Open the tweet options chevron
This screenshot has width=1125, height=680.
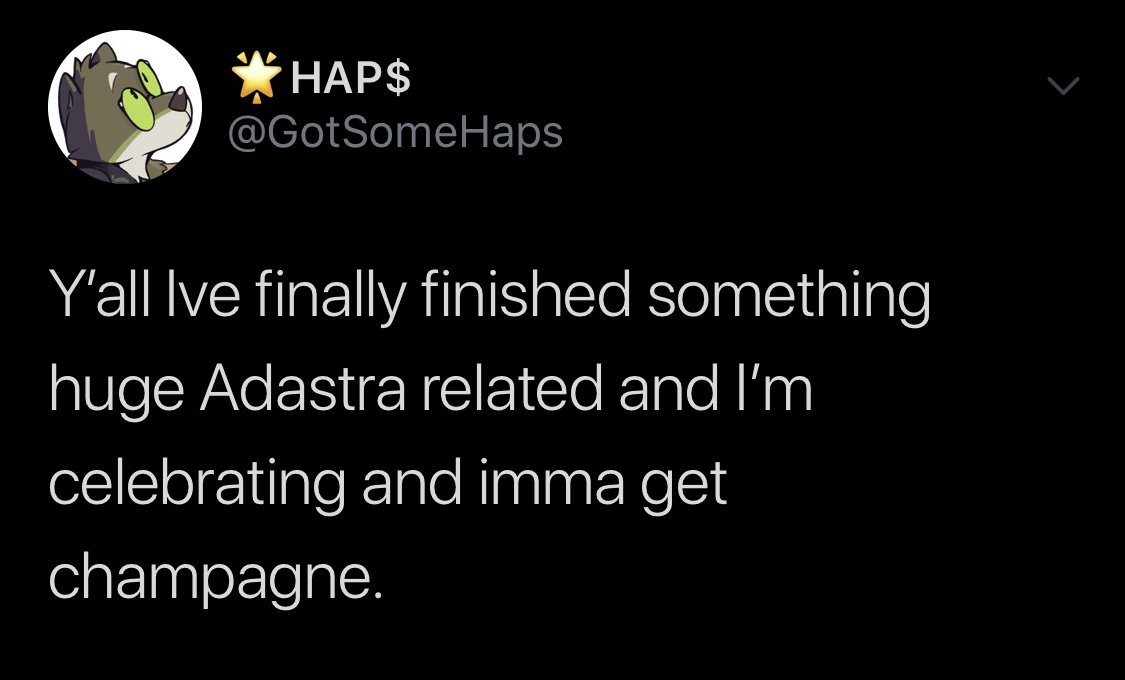pyautogui.click(x=1063, y=88)
